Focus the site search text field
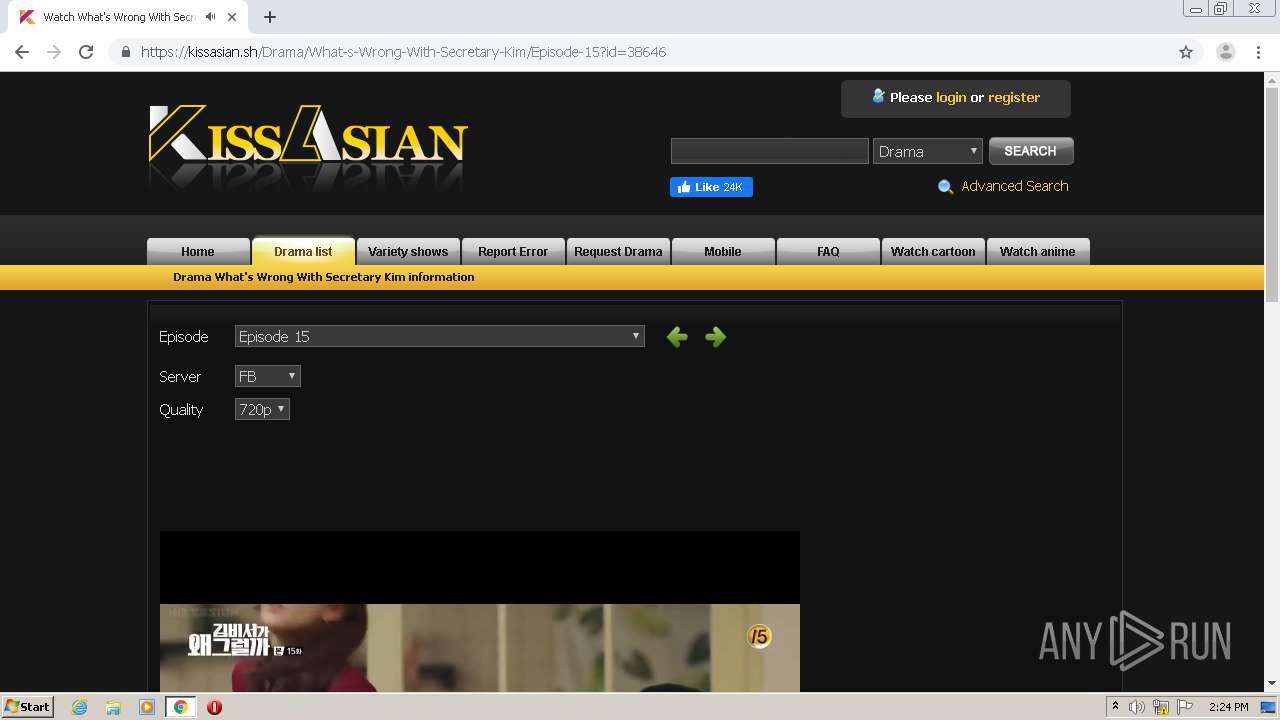 pos(769,151)
